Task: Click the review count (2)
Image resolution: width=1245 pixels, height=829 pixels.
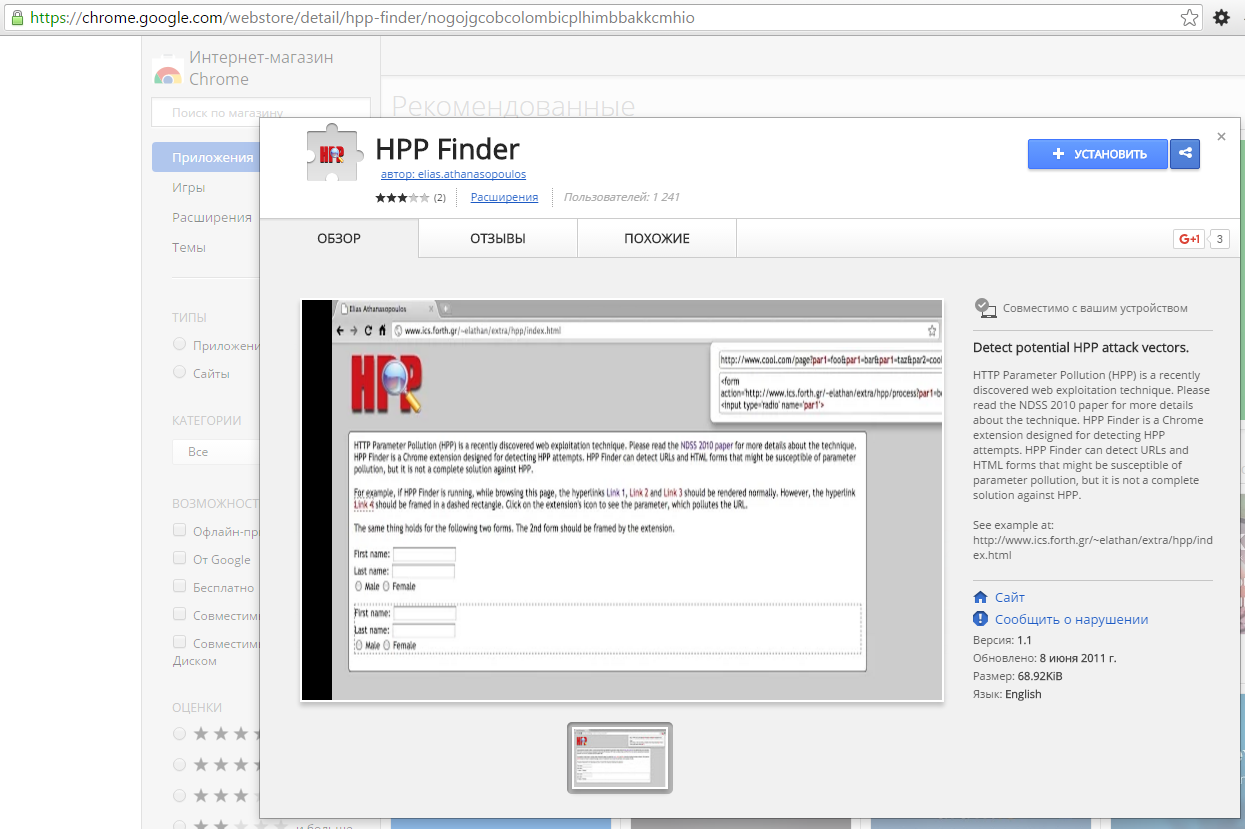Action: 439,198
